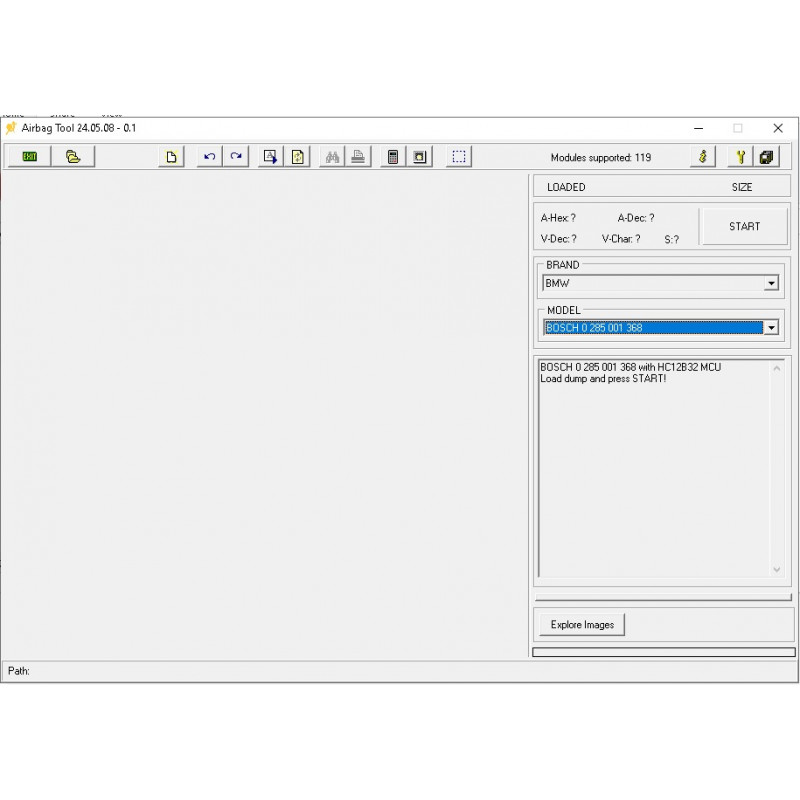Open the Calculator tool icon
The image size is (800, 800).
(393, 156)
